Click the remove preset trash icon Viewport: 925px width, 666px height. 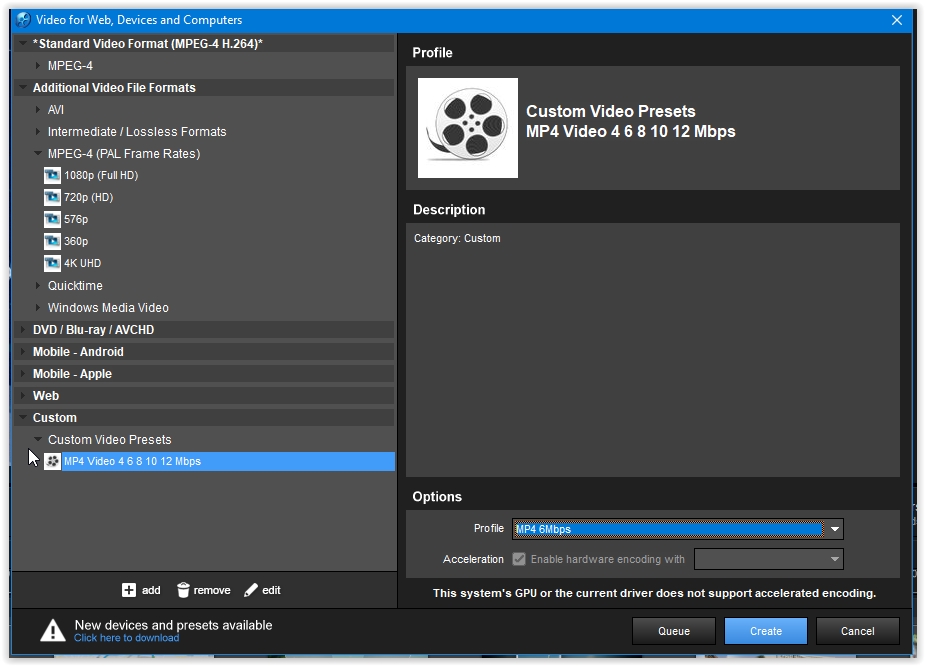tap(183, 590)
